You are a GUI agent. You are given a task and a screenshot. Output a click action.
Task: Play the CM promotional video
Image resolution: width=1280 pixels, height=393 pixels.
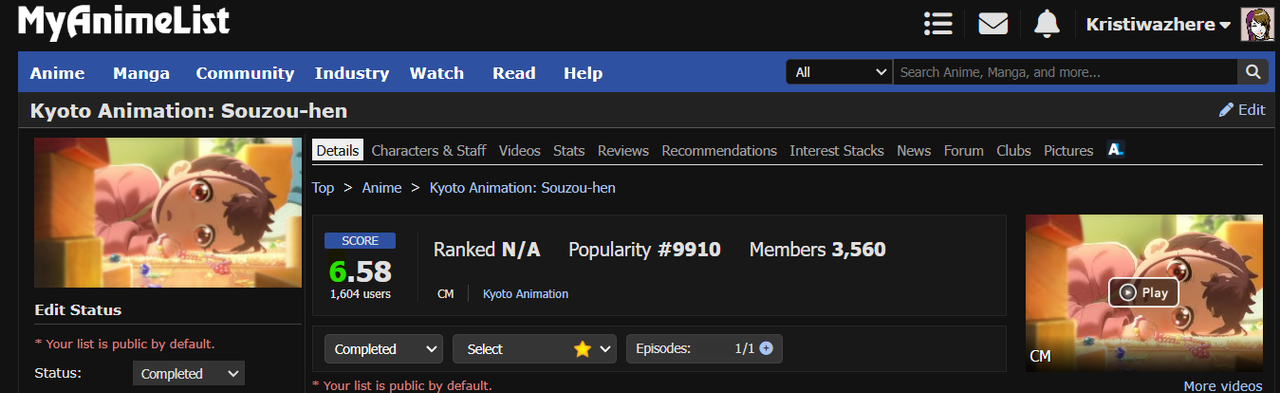(1144, 293)
